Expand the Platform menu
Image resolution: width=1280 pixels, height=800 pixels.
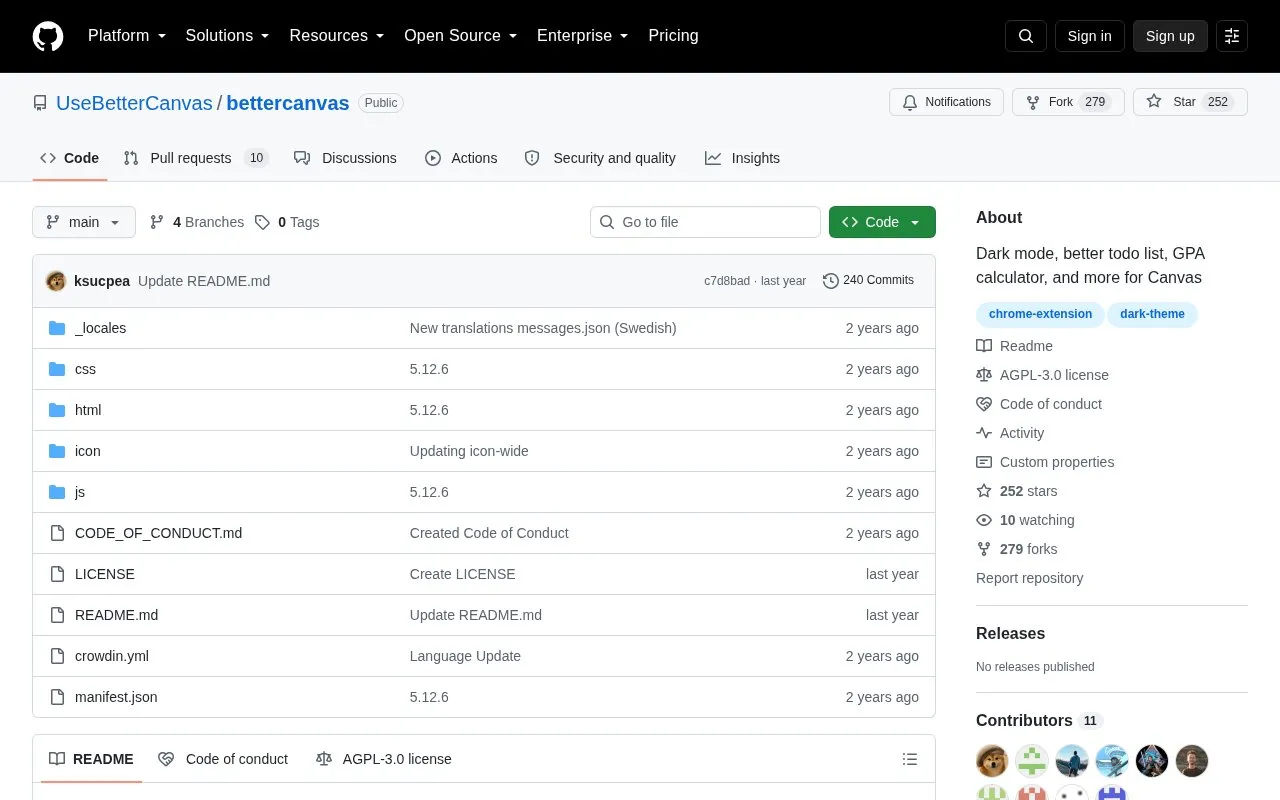(x=127, y=36)
